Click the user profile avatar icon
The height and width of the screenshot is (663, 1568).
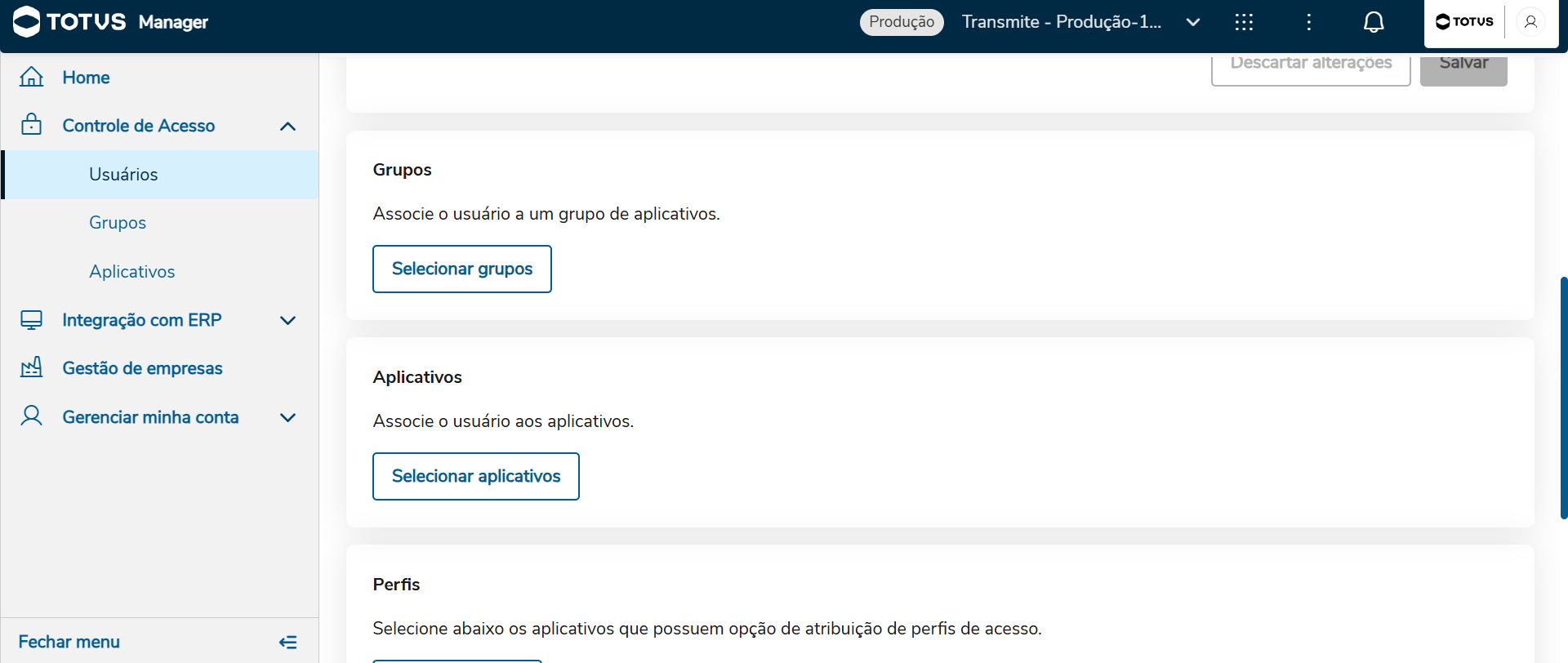(x=1530, y=22)
